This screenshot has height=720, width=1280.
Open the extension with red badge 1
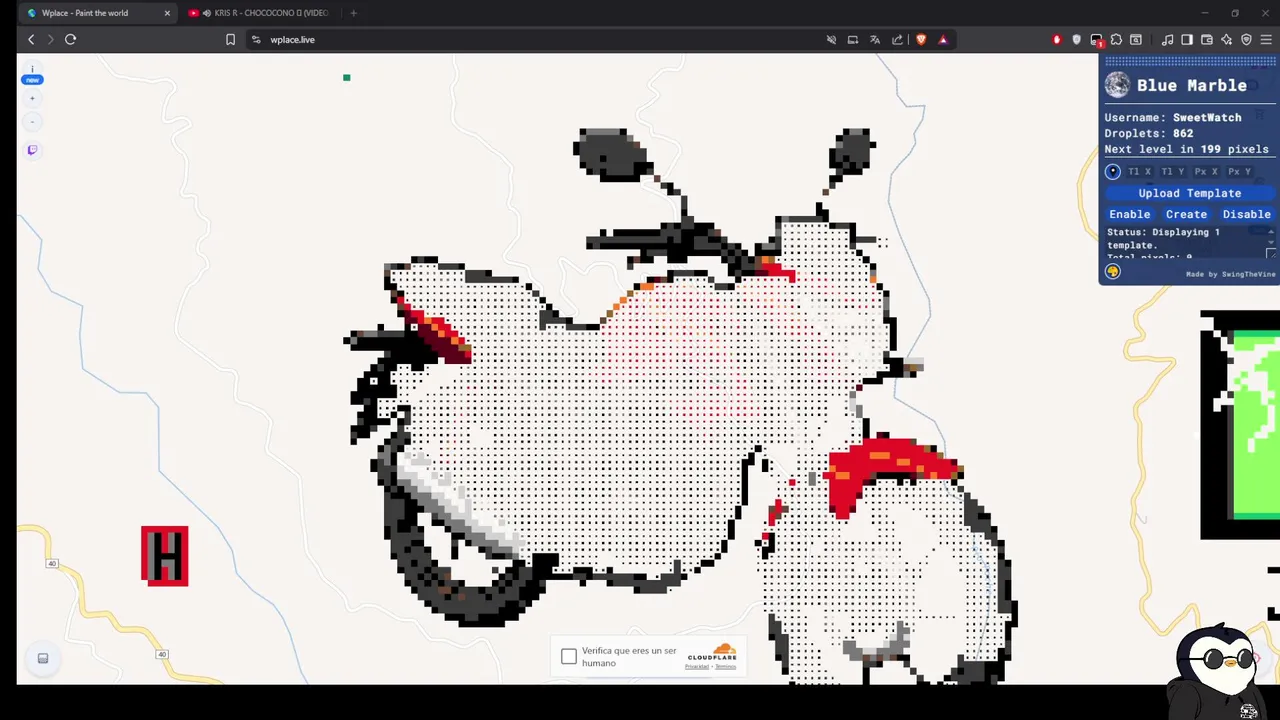[1097, 40]
